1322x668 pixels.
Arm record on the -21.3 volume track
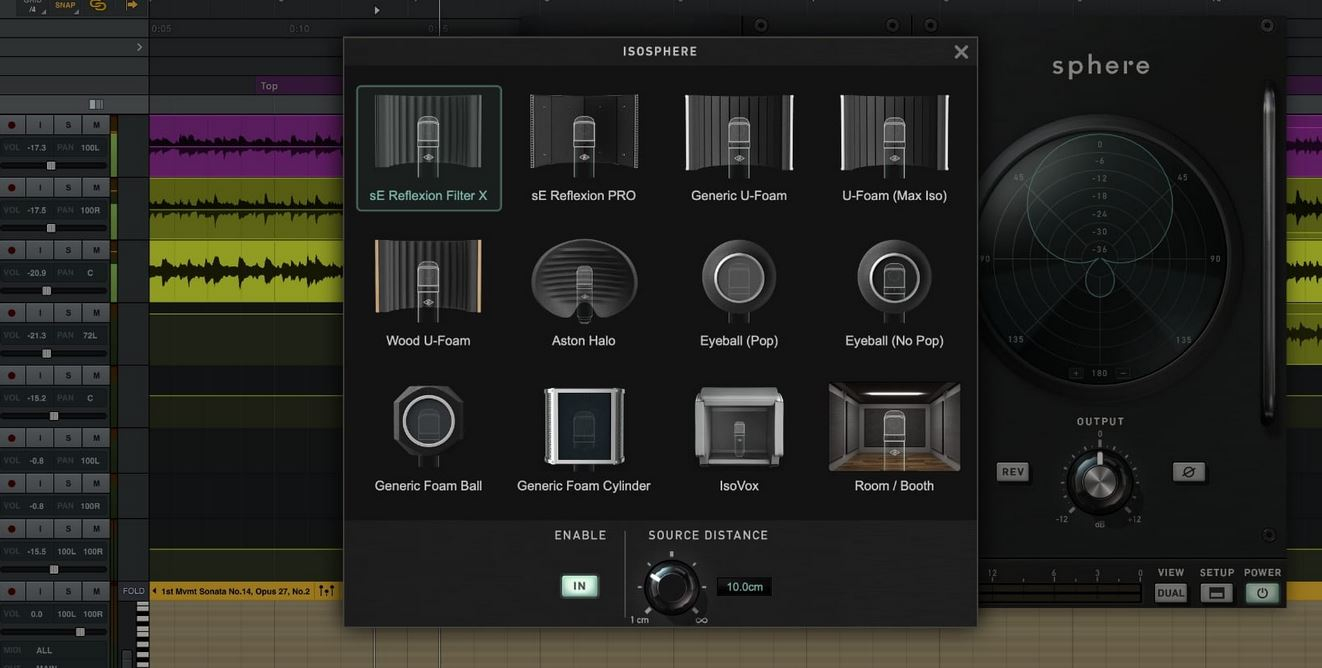click(12, 313)
